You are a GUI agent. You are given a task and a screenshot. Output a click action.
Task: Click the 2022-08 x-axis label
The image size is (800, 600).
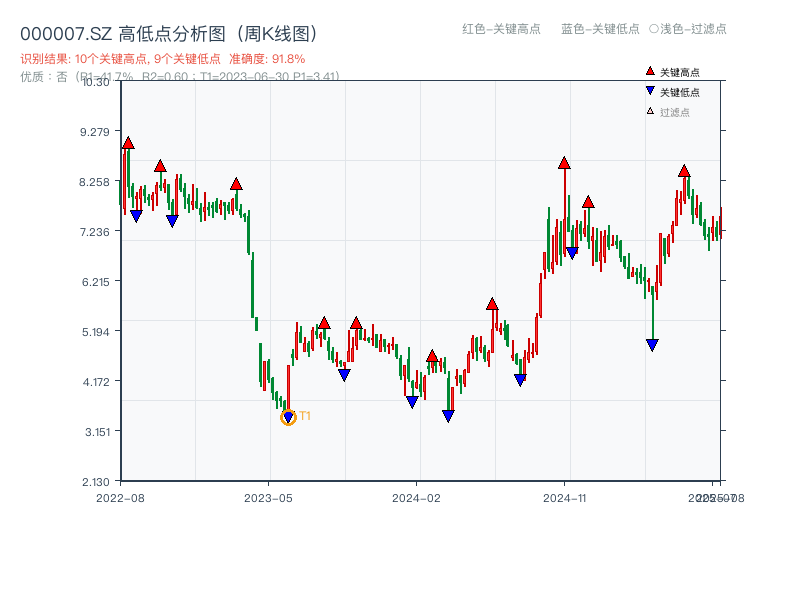[120, 498]
